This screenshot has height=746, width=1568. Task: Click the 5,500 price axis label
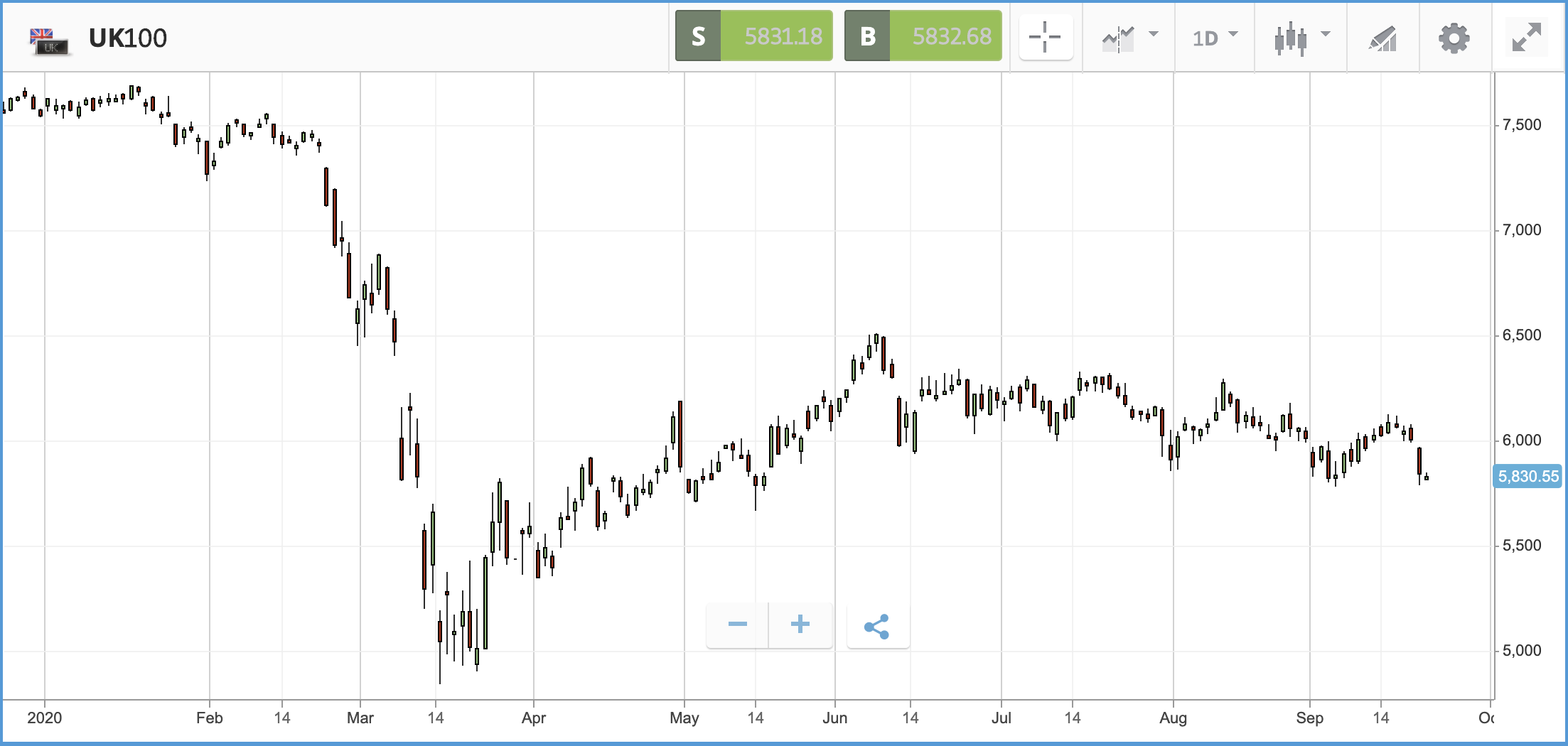pos(1522,546)
